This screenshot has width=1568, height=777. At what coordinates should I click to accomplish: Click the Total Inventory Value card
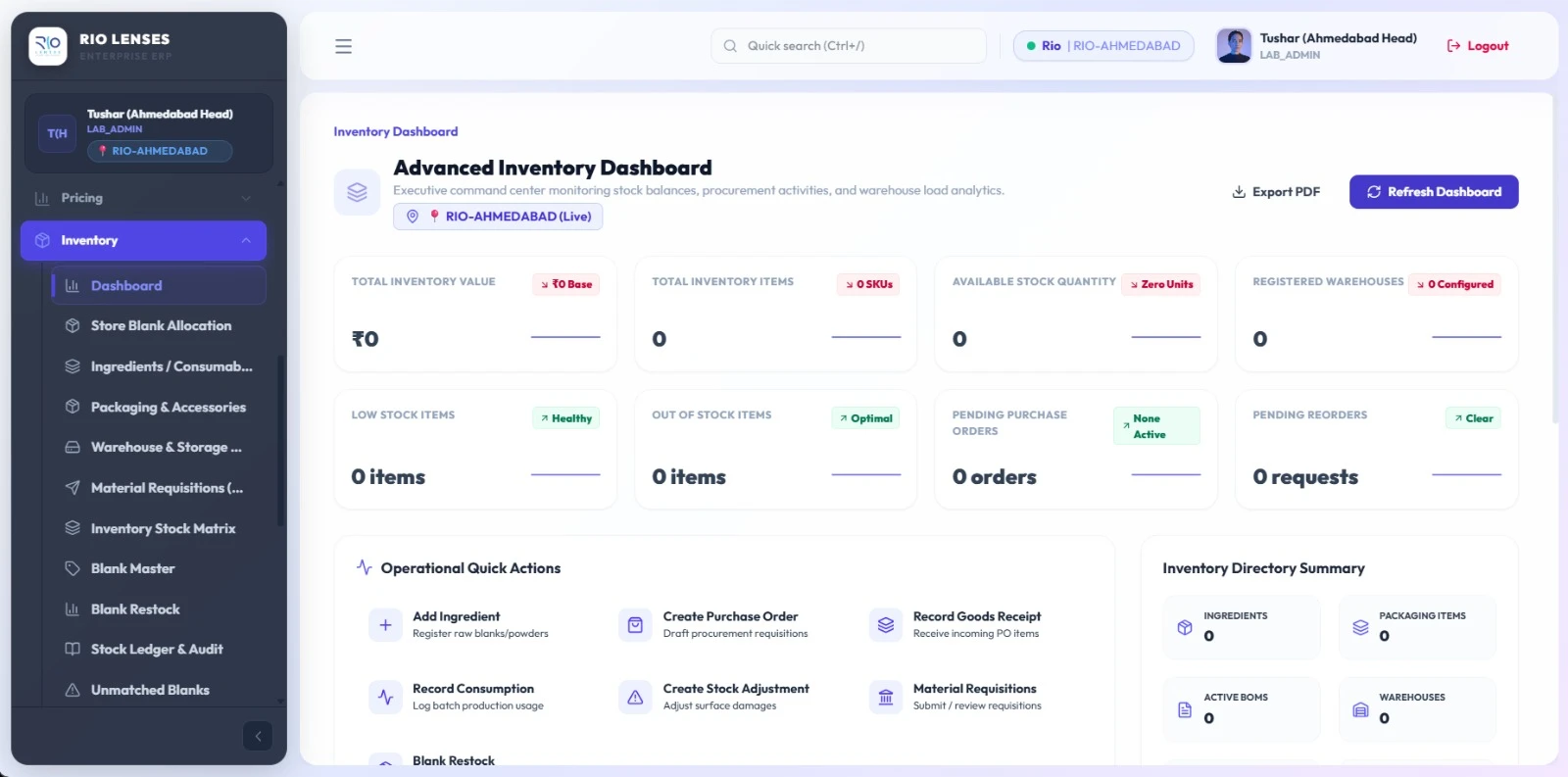475,315
